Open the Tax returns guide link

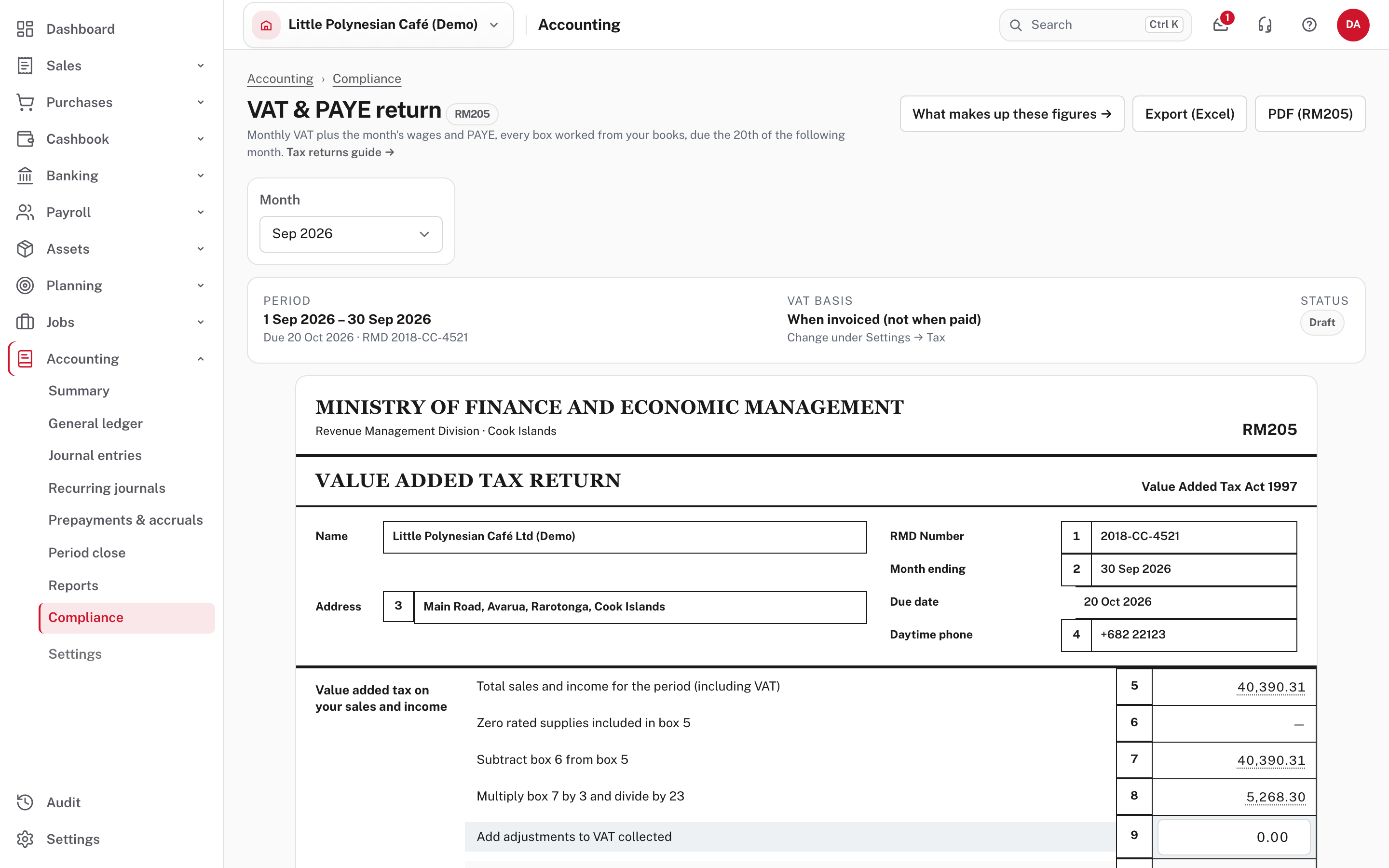(x=340, y=152)
